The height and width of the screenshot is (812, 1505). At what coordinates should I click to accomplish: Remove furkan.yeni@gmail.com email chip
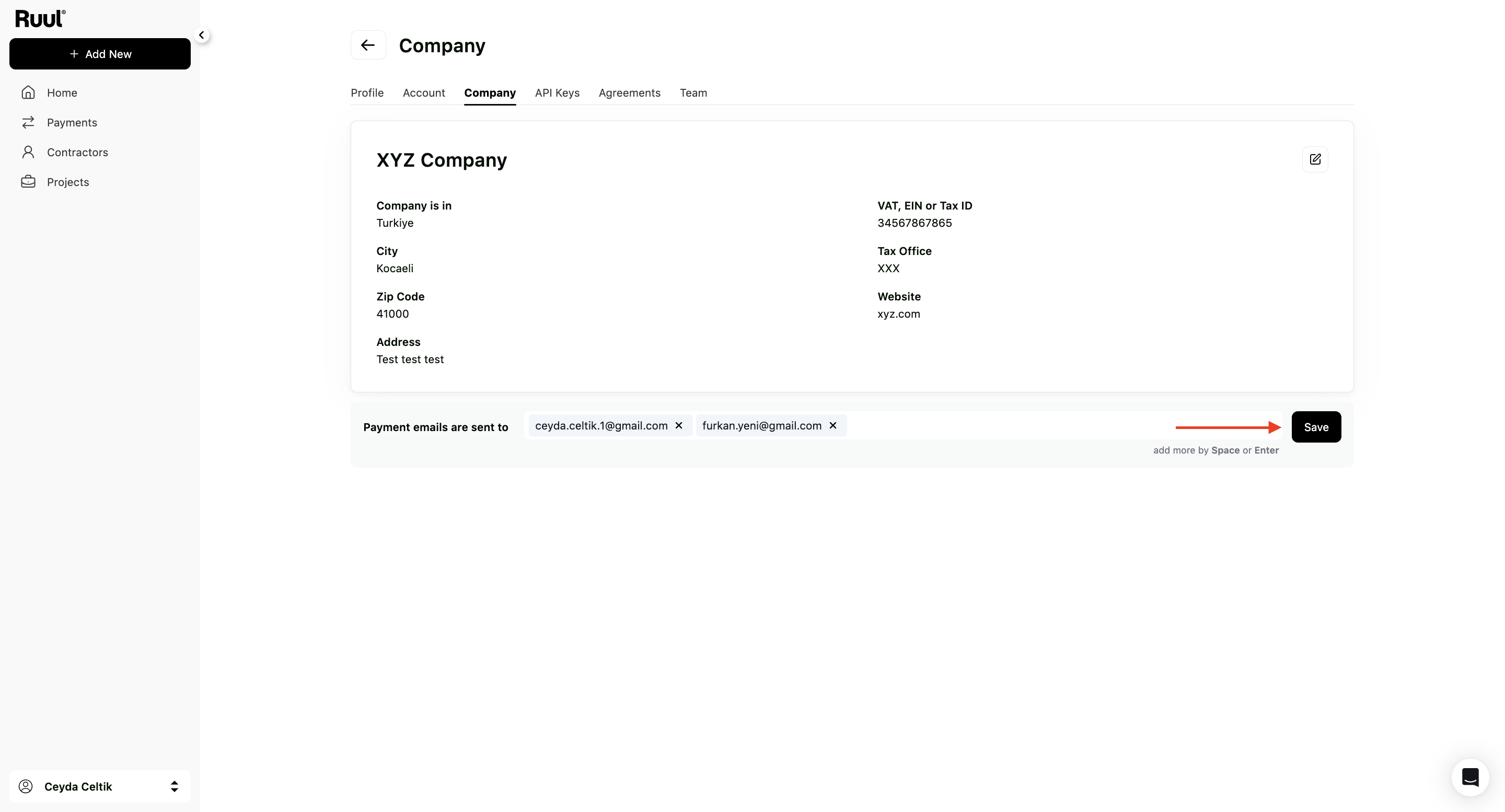(833, 425)
